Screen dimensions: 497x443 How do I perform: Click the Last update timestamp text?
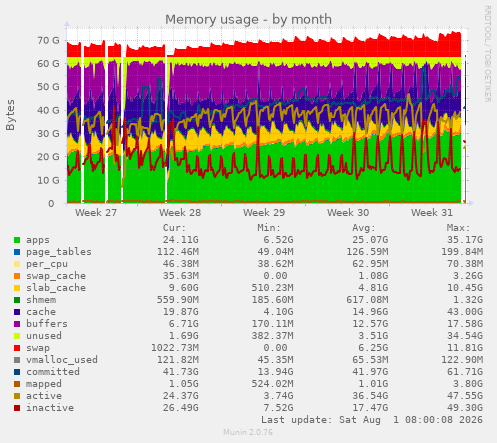[x=372, y=420]
